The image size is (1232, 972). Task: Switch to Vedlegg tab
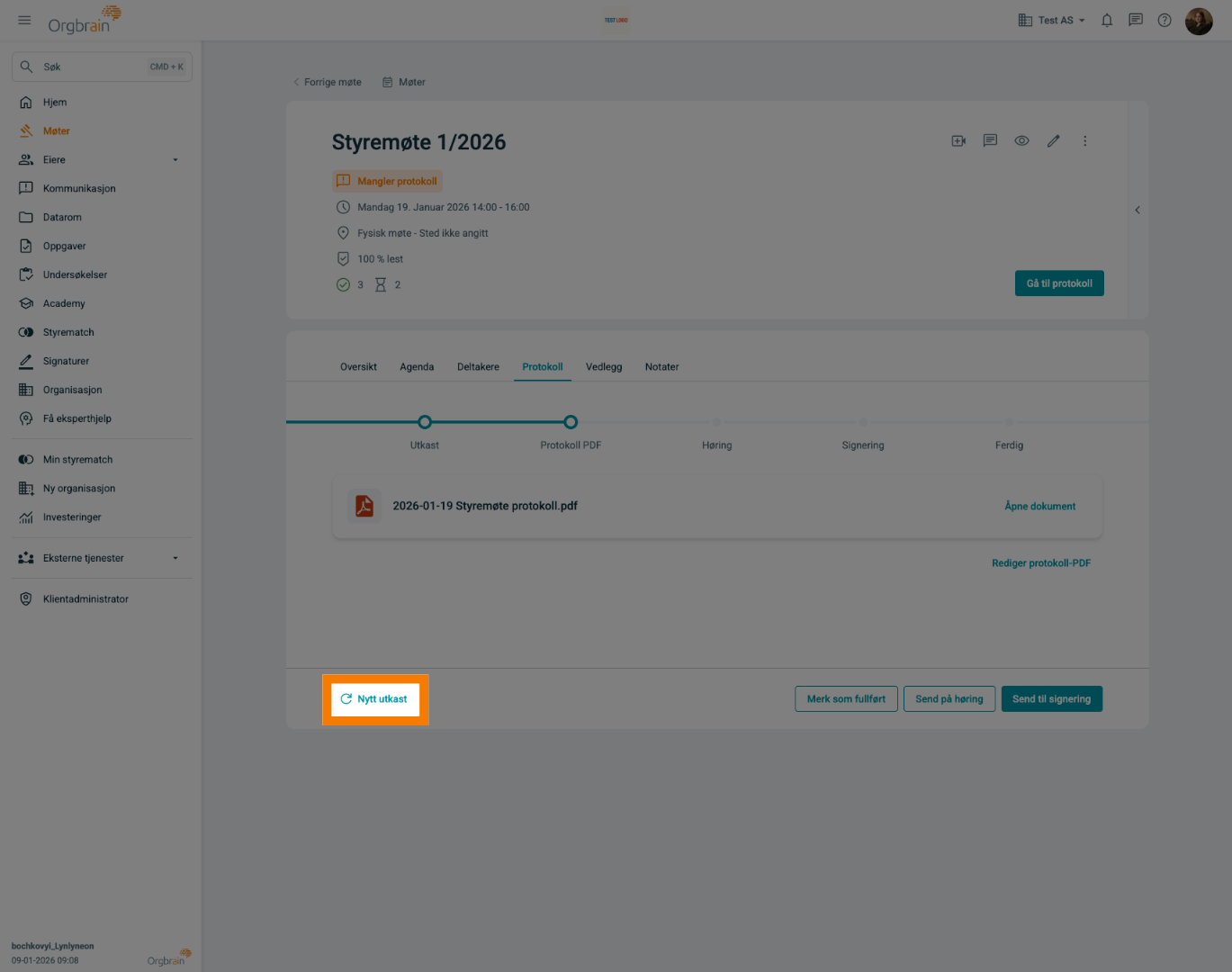tap(604, 367)
